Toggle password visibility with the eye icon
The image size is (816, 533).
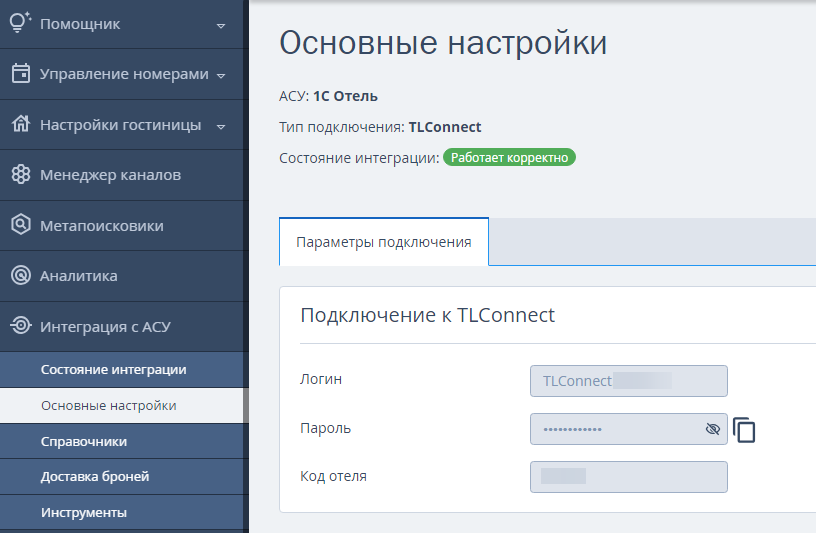click(712, 429)
